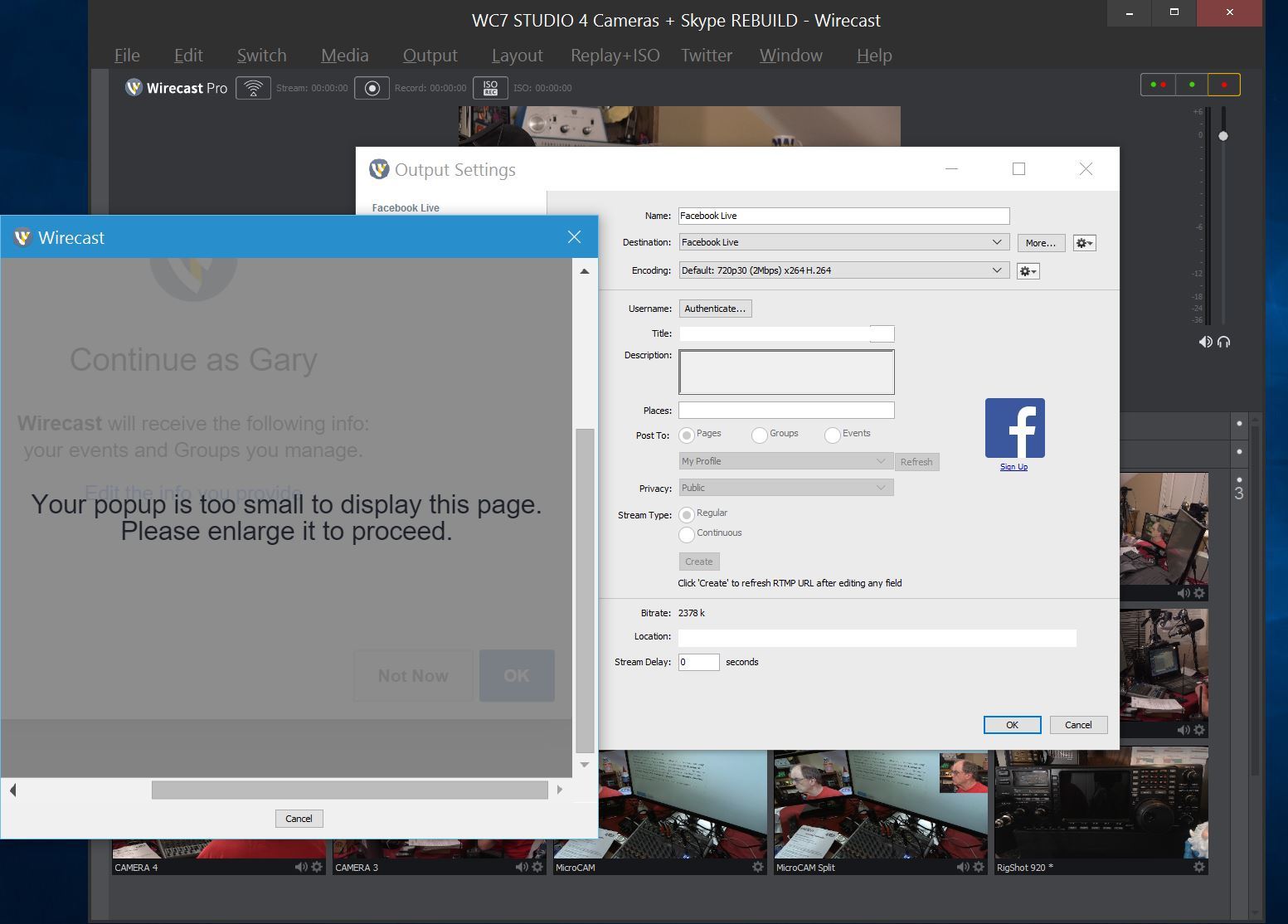Screen dimensions: 1288x924
Task: Select Facebook Live in output list
Action: (x=406, y=208)
